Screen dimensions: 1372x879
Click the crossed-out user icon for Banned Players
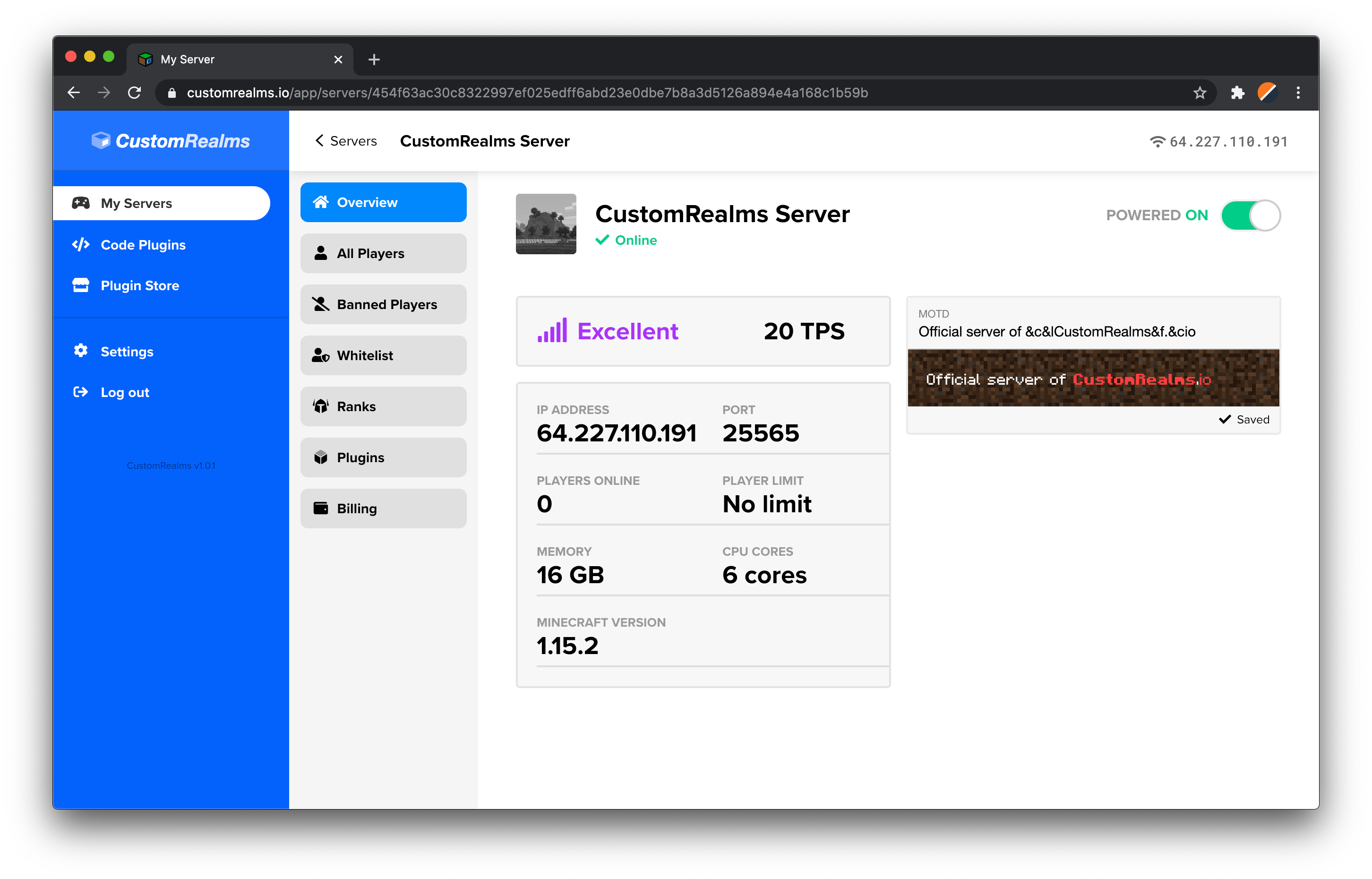(321, 304)
